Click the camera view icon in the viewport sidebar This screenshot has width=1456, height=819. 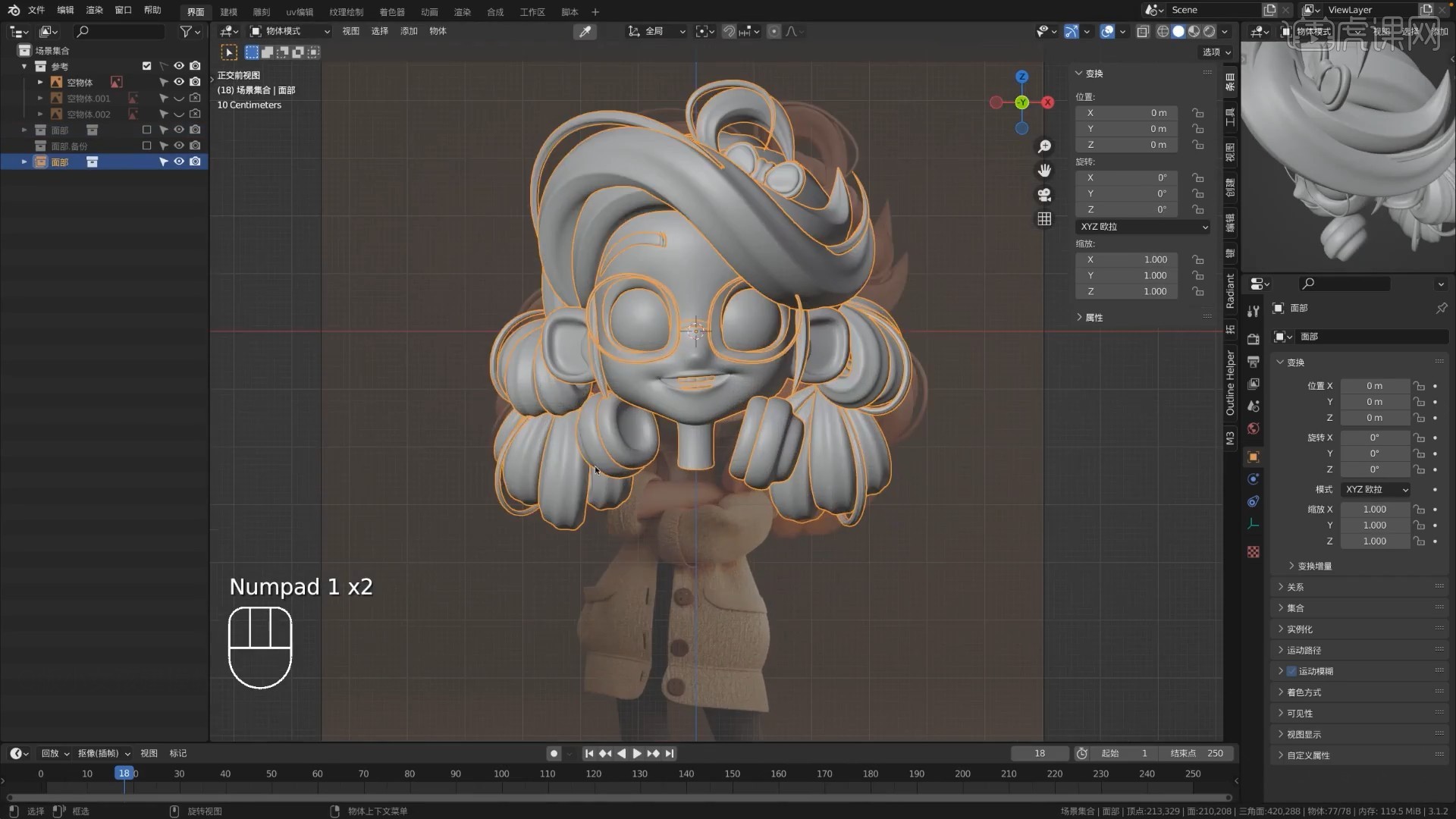click(1044, 195)
